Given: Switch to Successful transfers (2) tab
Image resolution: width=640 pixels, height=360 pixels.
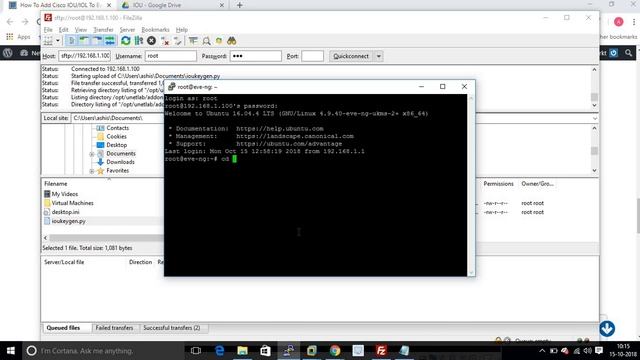Looking at the screenshot, I should [172, 328].
